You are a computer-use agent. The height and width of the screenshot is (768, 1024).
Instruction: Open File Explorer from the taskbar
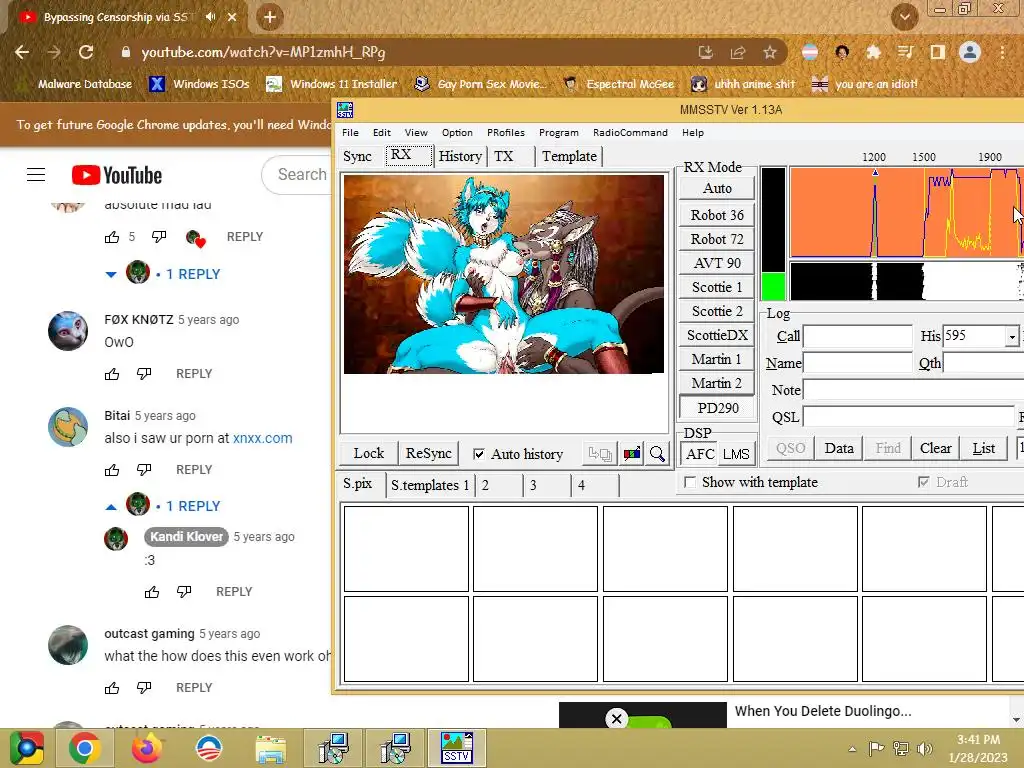point(270,748)
